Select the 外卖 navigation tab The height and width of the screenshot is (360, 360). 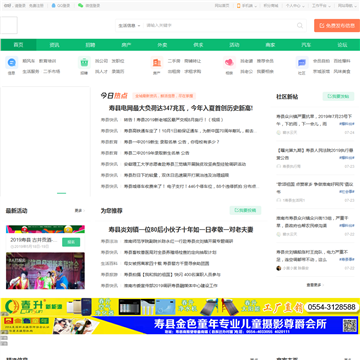(x=162, y=45)
